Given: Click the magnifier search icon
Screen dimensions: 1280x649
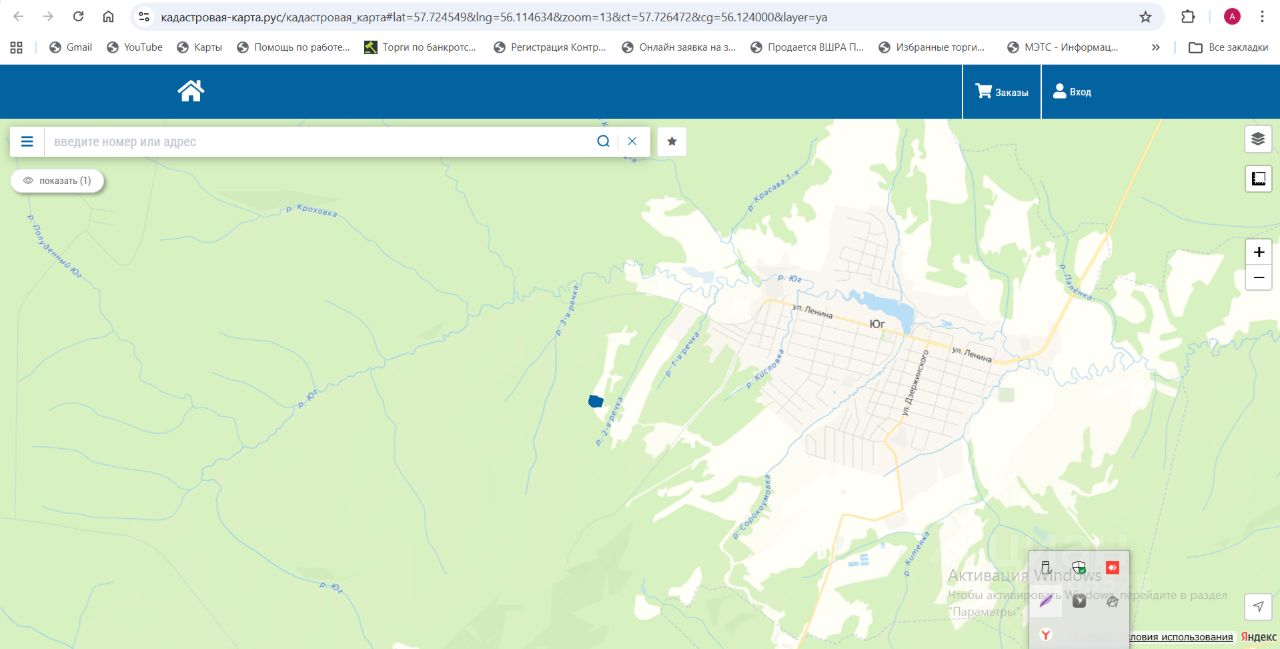Looking at the screenshot, I should click(603, 142).
